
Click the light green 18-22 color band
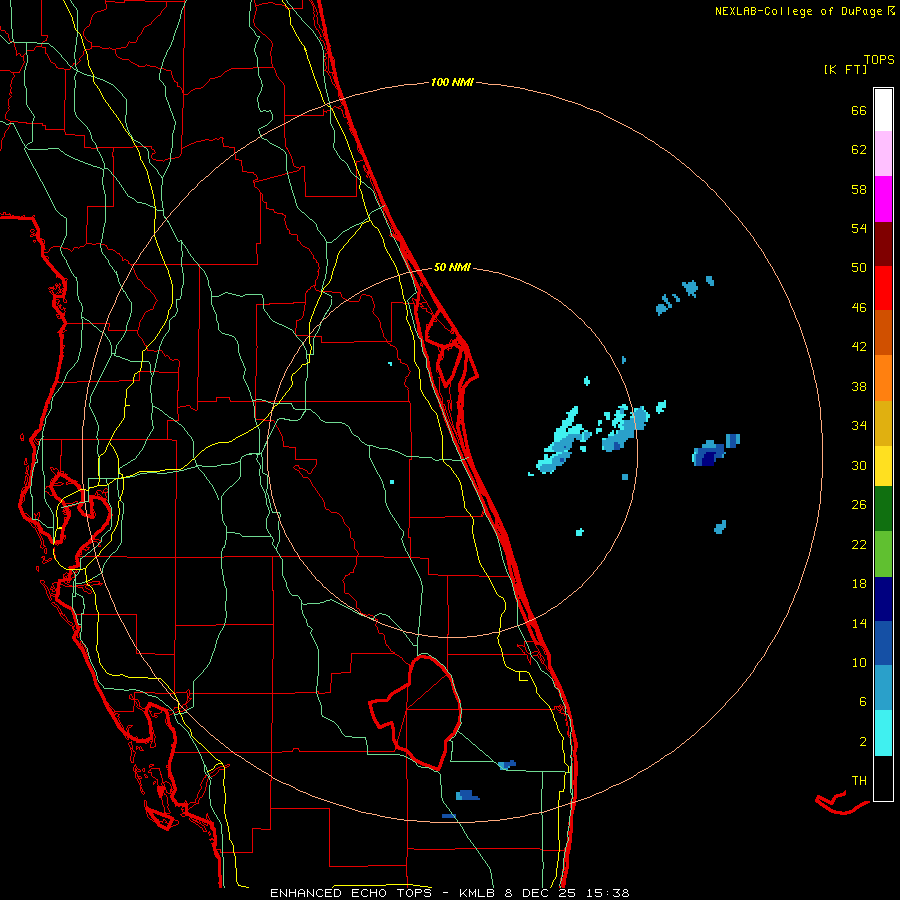tap(883, 554)
